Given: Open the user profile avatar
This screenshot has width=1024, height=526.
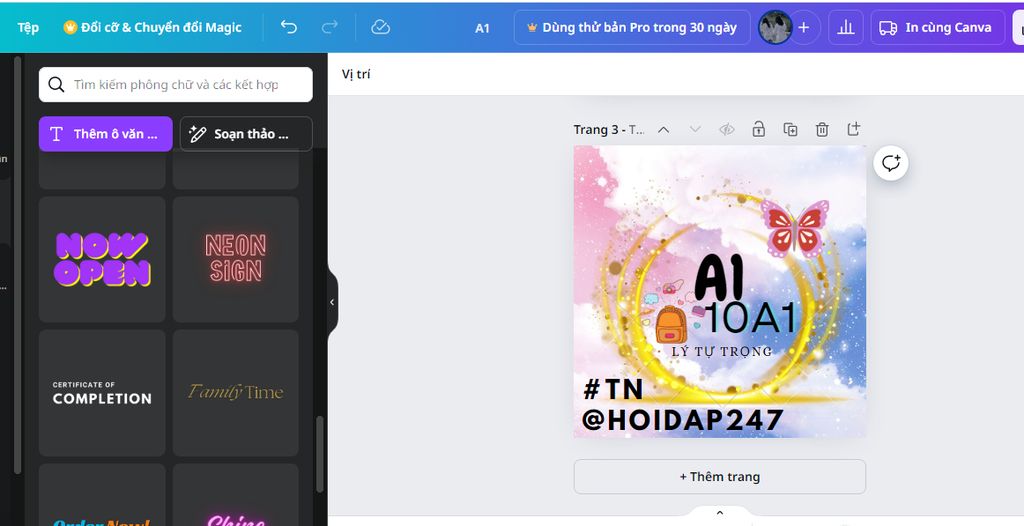Looking at the screenshot, I should tap(775, 27).
